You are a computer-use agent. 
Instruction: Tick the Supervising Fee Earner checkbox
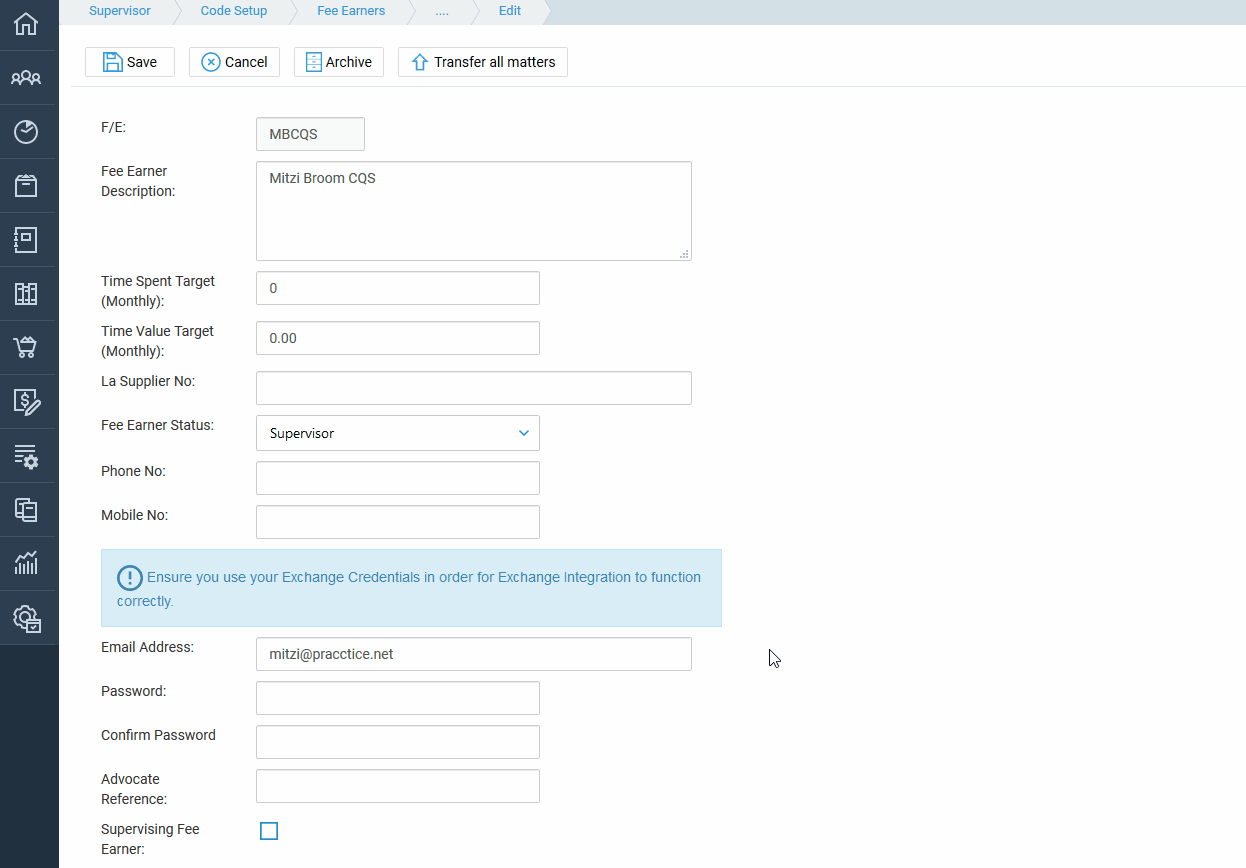[x=269, y=831]
